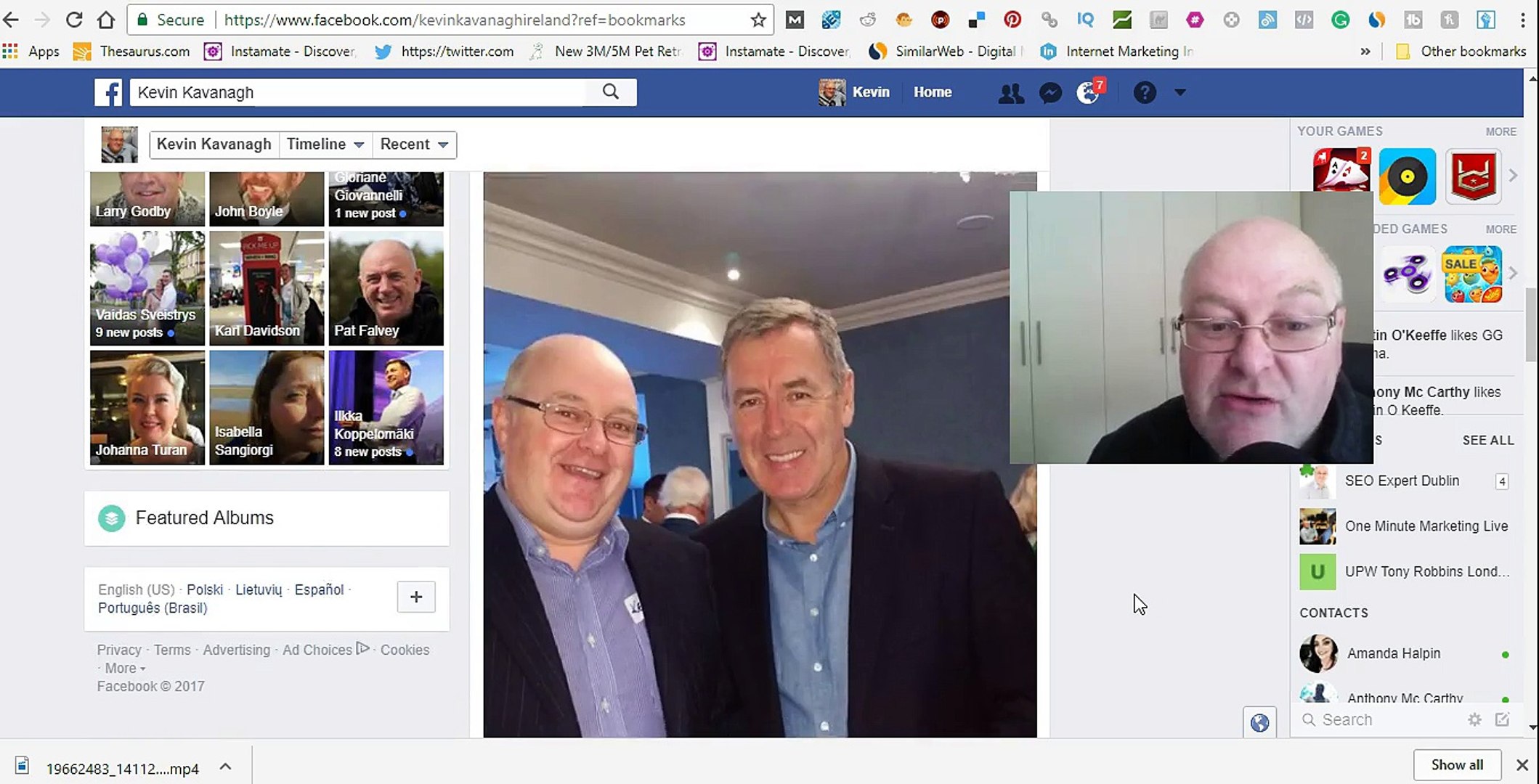Click the Show all downloads button
This screenshot has width=1539, height=784.
(1456, 764)
